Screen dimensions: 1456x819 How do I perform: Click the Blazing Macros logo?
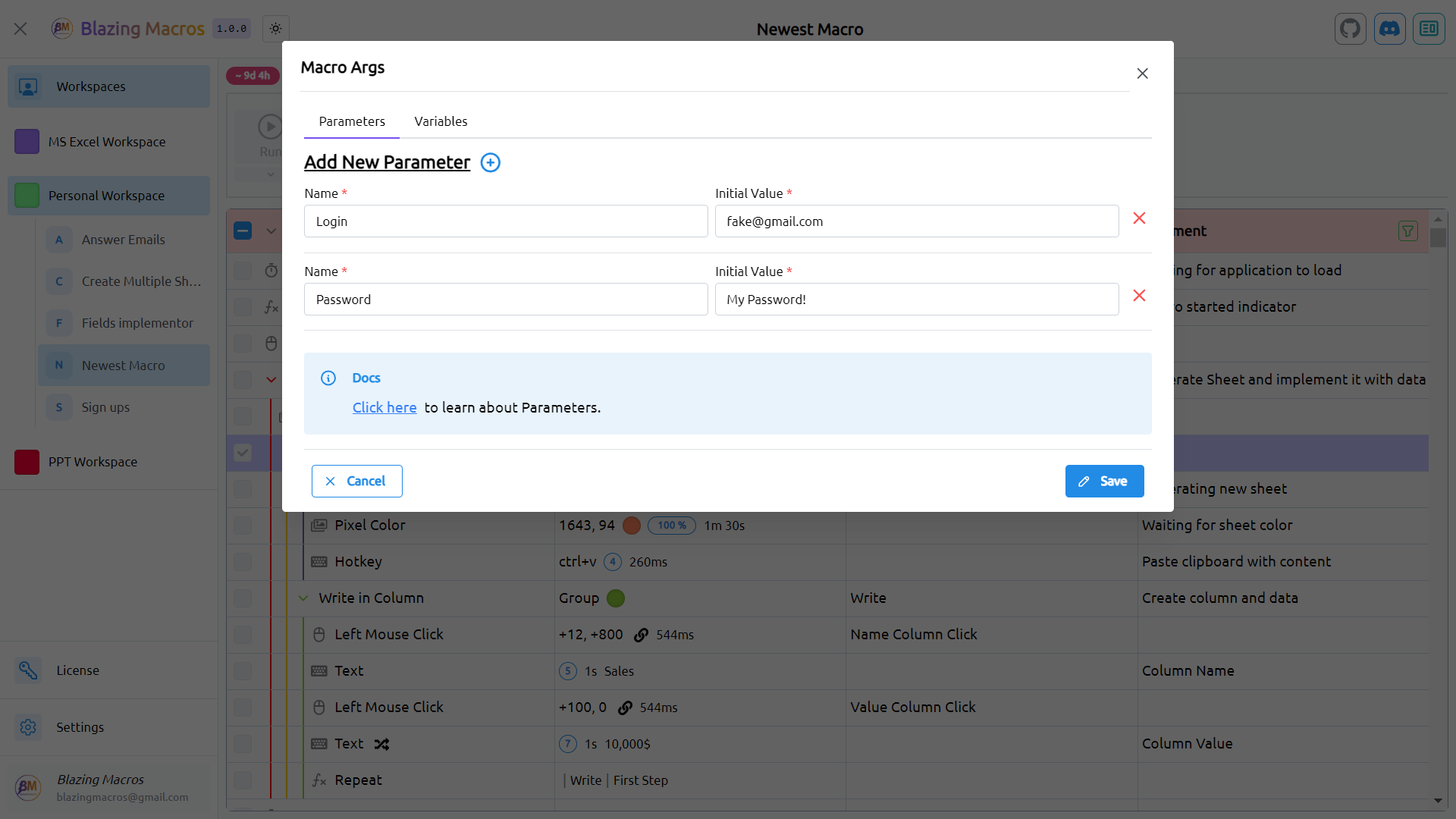tap(61, 29)
